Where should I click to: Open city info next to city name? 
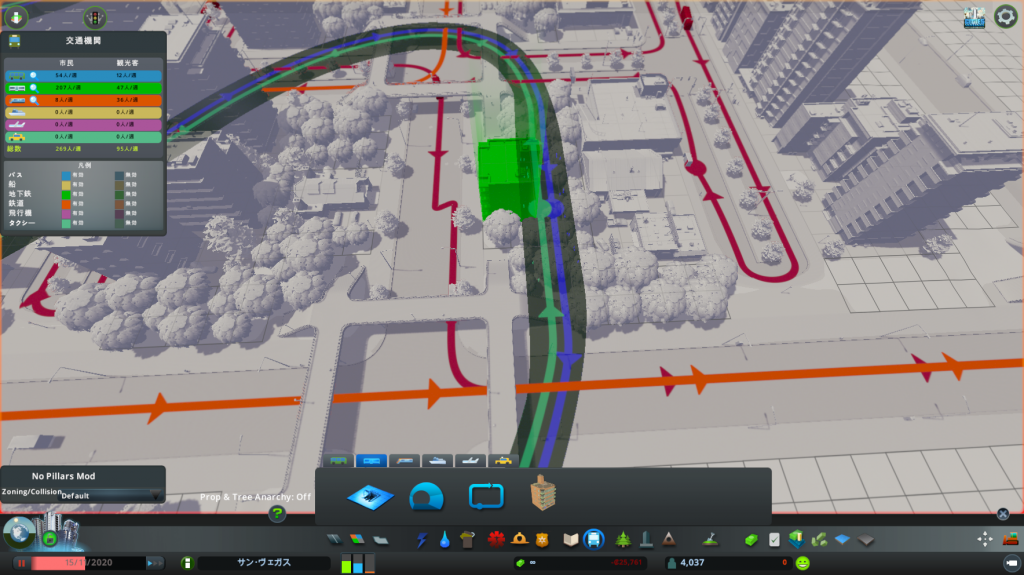187,563
